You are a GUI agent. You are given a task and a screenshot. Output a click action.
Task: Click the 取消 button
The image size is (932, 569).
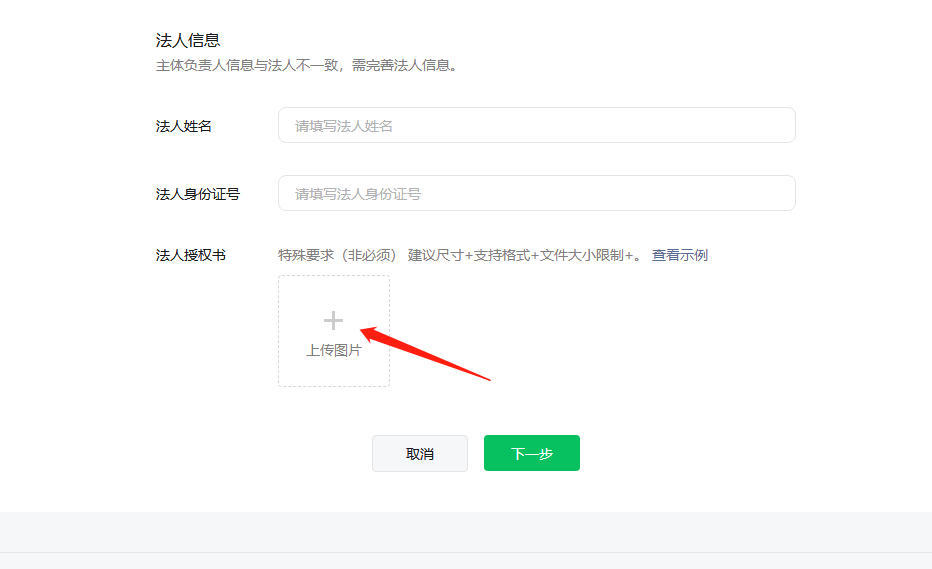click(x=420, y=454)
